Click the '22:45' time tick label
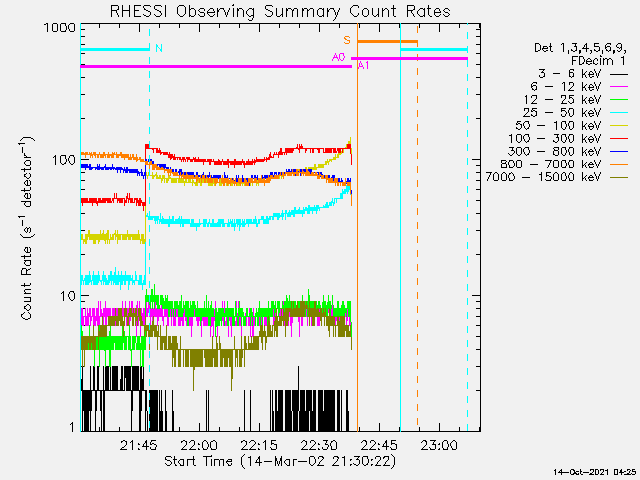Image resolution: width=640 pixels, height=480 pixels. pyautogui.click(x=379, y=445)
